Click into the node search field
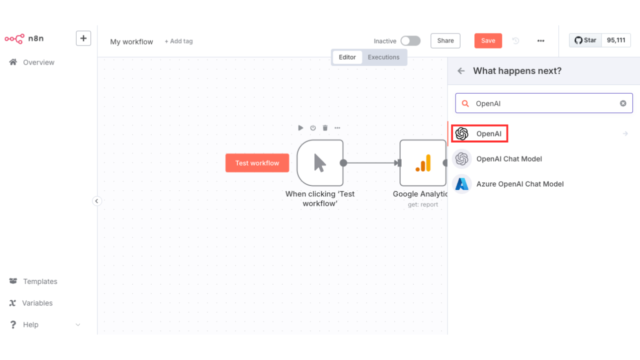This screenshot has height=360, width=640. pos(544,103)
